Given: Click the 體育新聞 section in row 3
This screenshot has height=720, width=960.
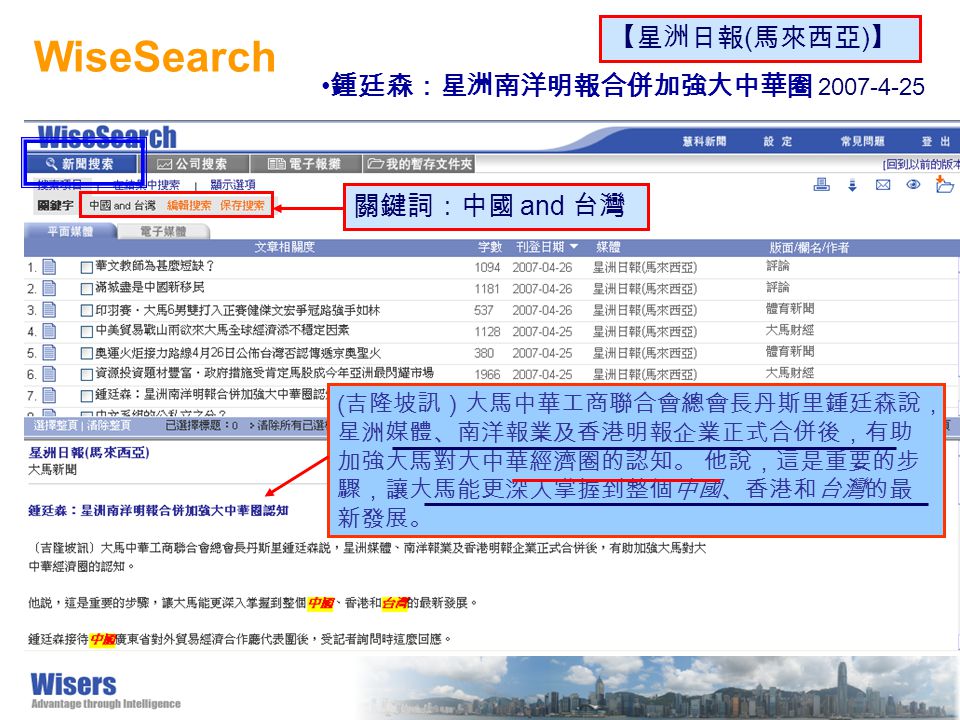Looking at the screenshot, I should coord(790,309).
